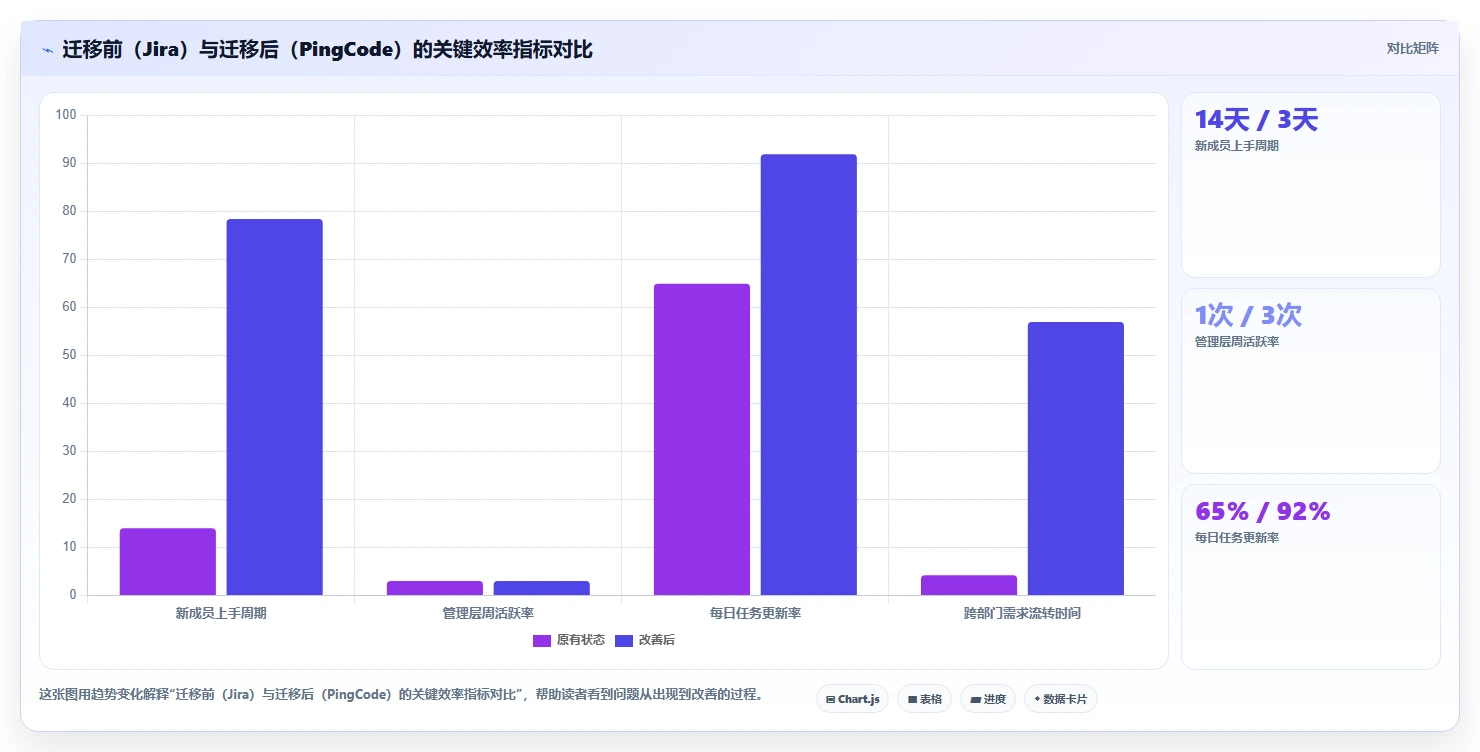Click the description paragraph below the chart
1480x752 pixels.
coord(401,694)
